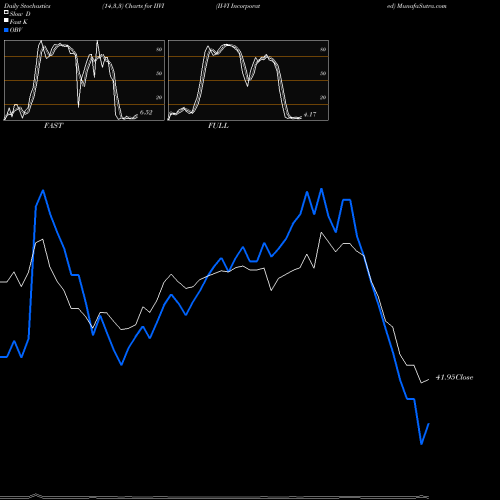Screen dimensions: 500x500
Task: Click the '(14,3,3) Charts for HVI' text
Action: [x=133, y=6]
